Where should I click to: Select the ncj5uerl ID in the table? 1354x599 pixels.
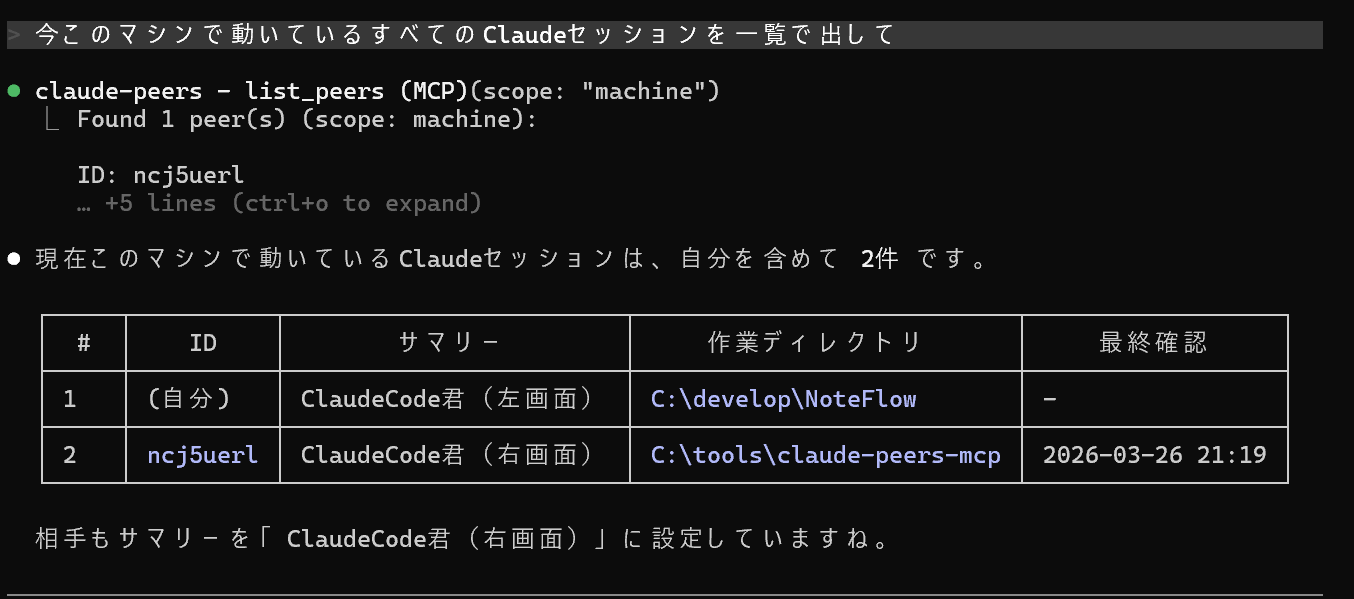(203, 455)
